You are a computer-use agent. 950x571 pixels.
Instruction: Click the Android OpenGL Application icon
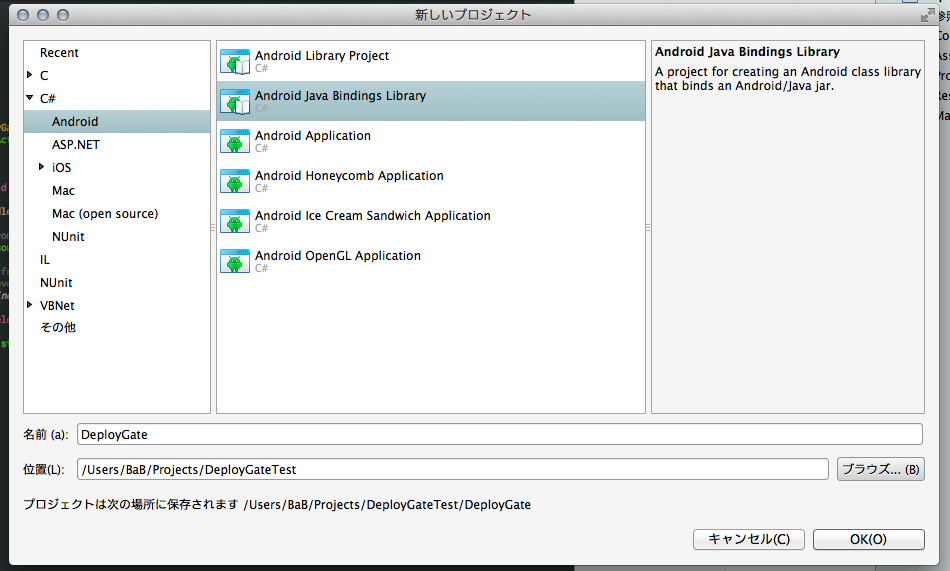coord(235,262)
